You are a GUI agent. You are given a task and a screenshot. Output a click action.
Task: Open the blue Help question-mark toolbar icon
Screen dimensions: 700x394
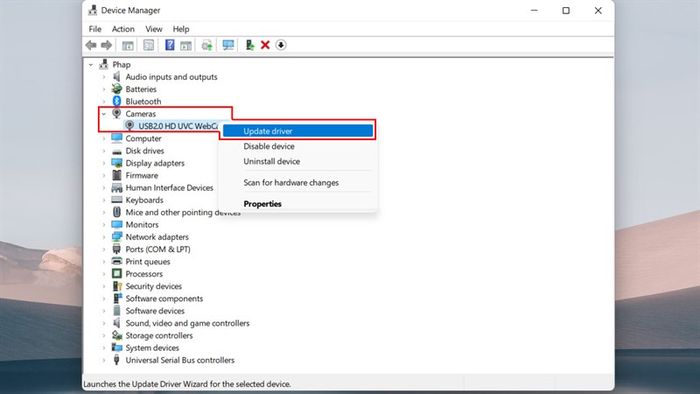[170, 45]
